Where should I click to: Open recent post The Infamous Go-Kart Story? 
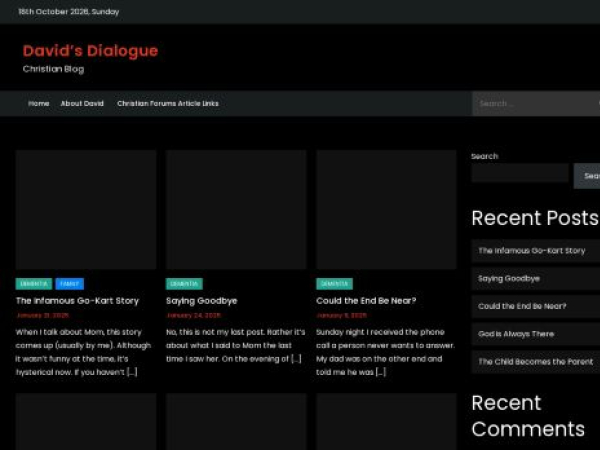(x=532, y=251)
